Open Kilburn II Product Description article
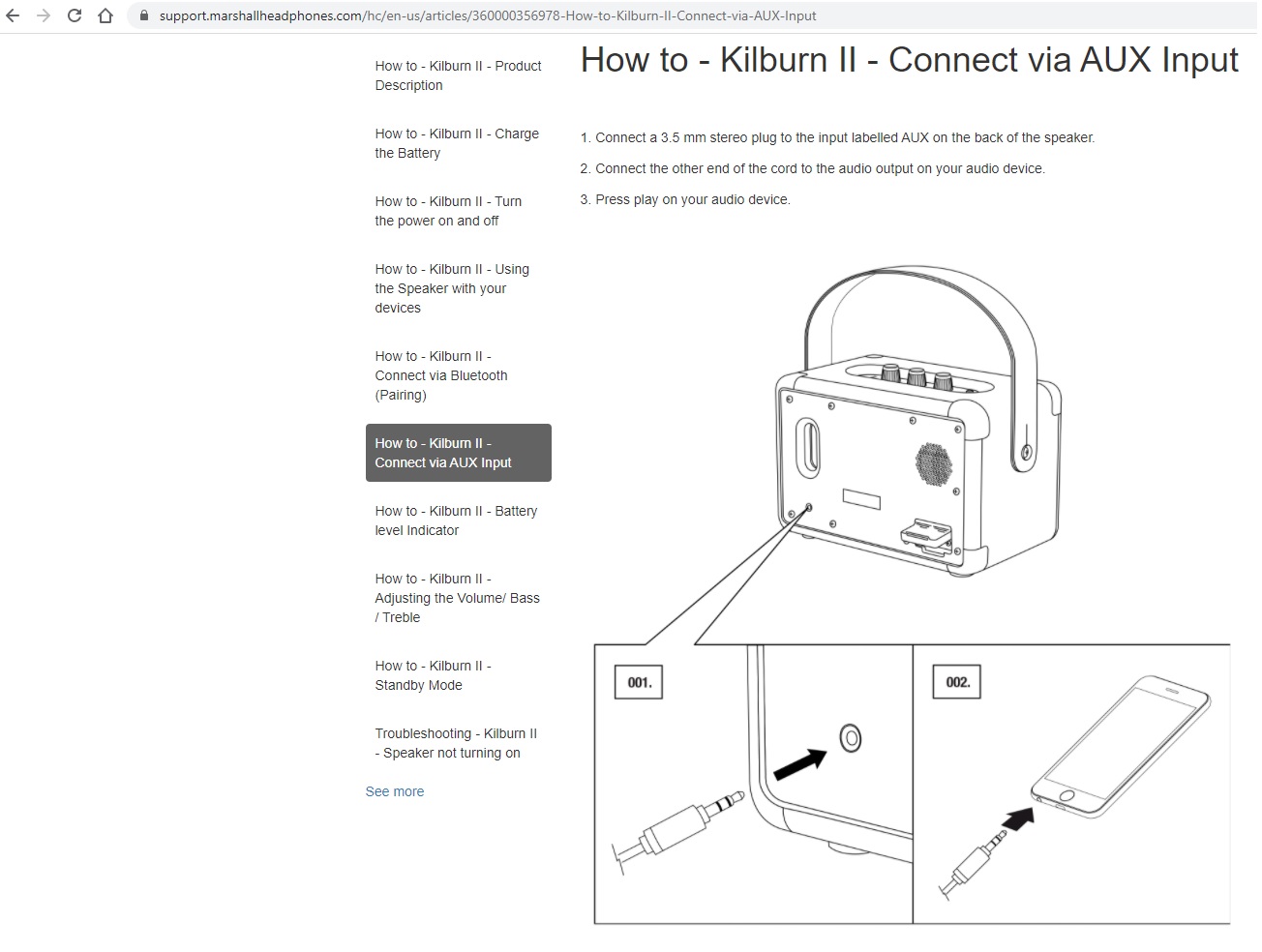Image resolution: width=1262 pixels, height=952 pixels. coord(458,75)
